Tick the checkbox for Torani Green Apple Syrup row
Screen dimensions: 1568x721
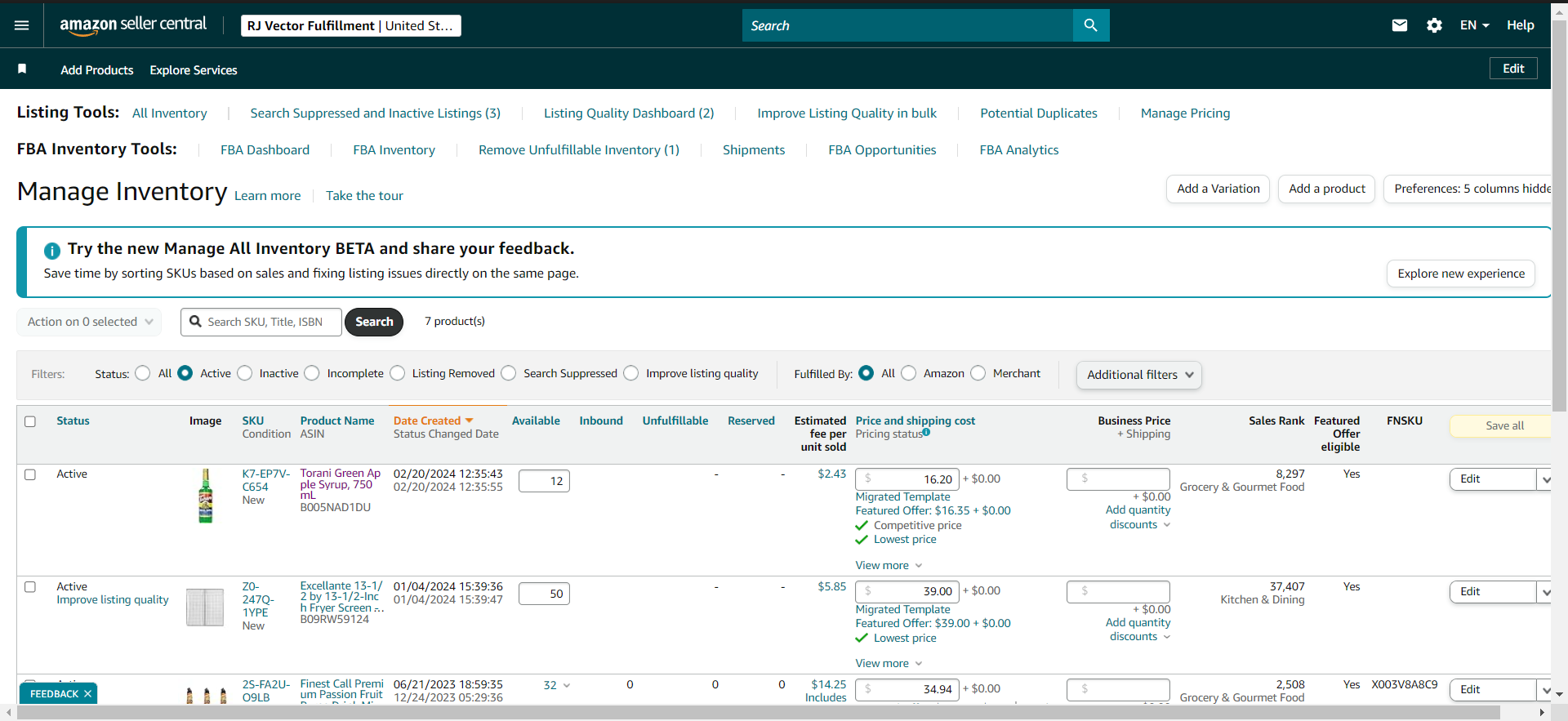(x=30, y=474)
